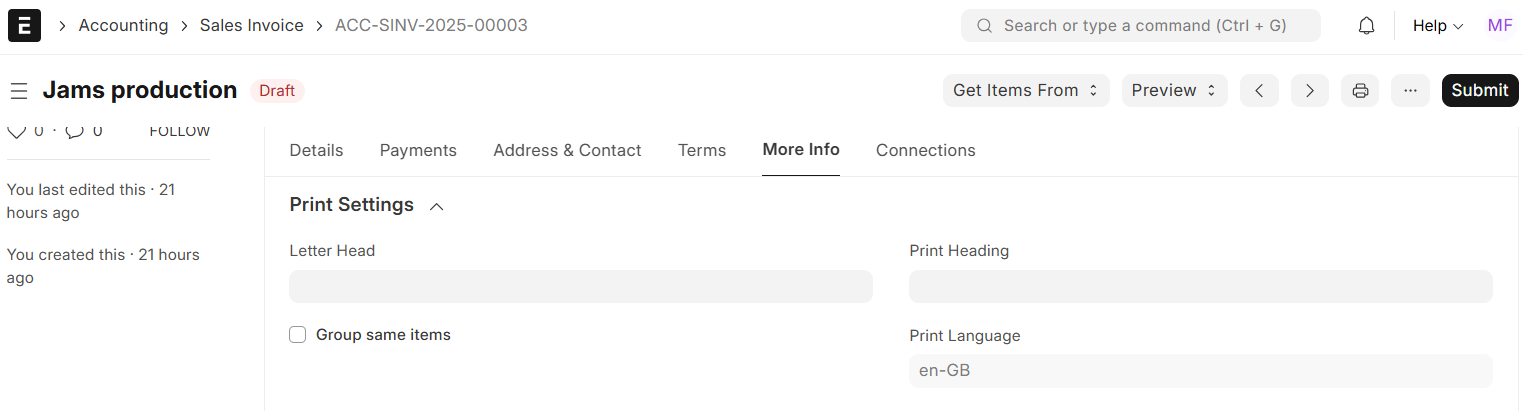The height and width of the screenshot is (411, 1523).
Task: Open the three-dot more options menu
Action: point(1410,91)
